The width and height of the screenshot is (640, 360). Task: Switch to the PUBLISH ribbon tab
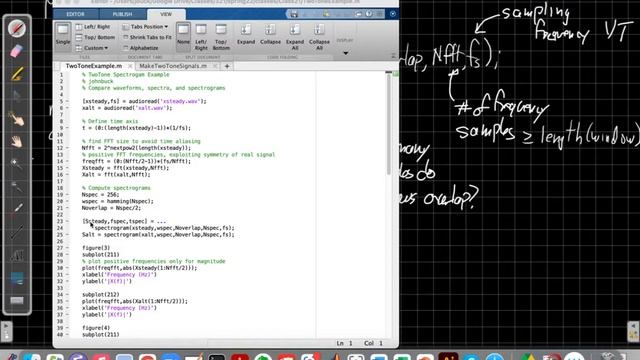coord(122,14)
